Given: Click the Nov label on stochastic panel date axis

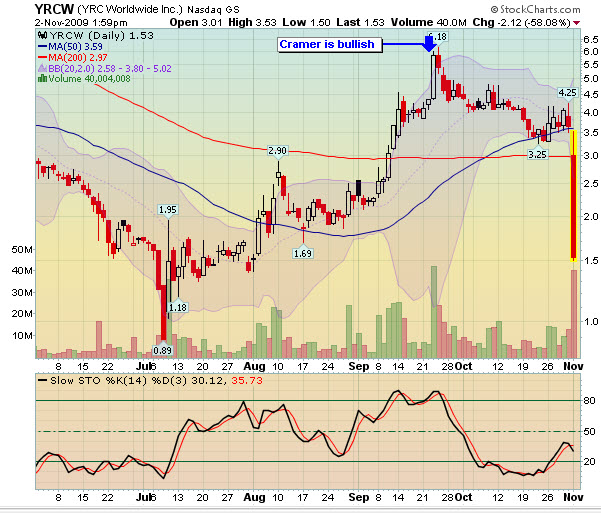Looking at the screenshot, I should pyautogui.click(x=573, y=497).
